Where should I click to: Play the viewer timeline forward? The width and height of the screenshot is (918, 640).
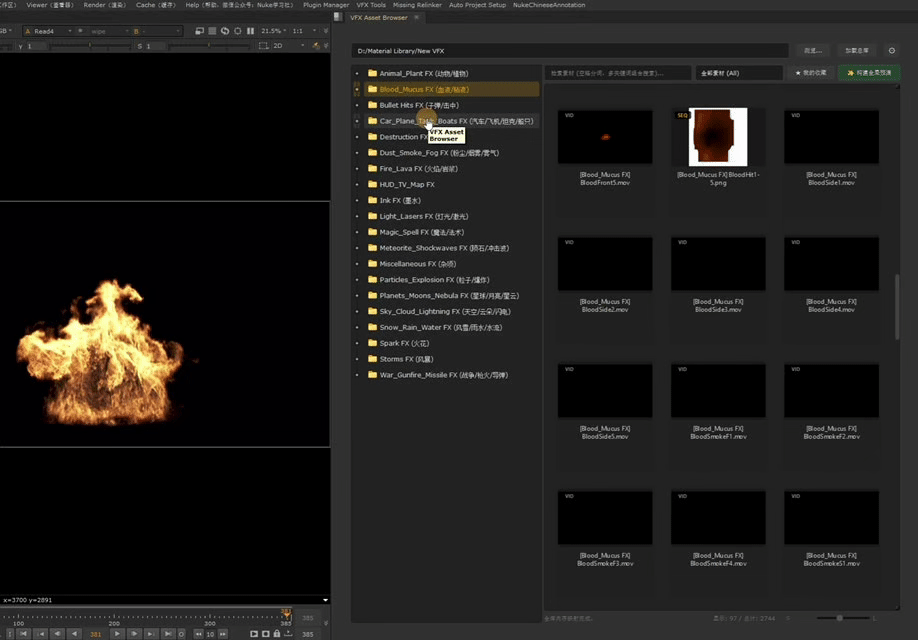[x=117, y=634]
